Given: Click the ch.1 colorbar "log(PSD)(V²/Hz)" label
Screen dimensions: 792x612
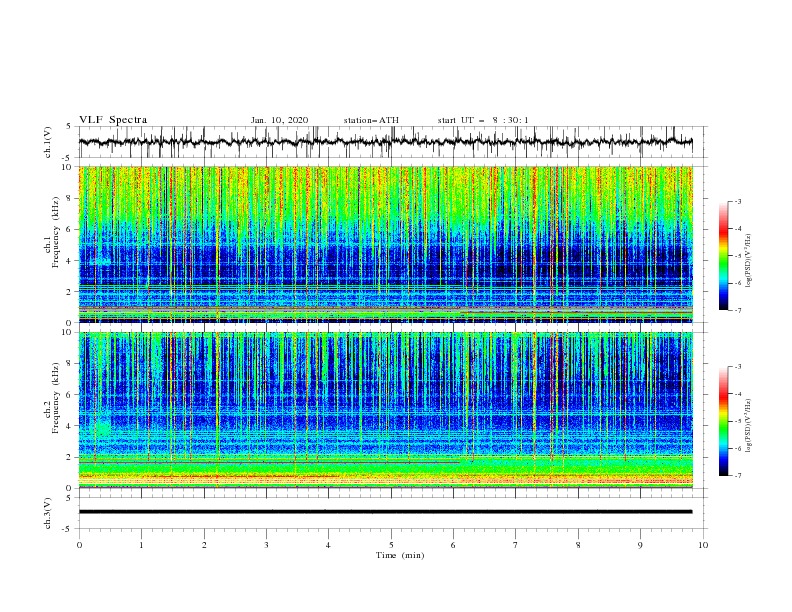Looking at the screenshot, I should [748, 259].
